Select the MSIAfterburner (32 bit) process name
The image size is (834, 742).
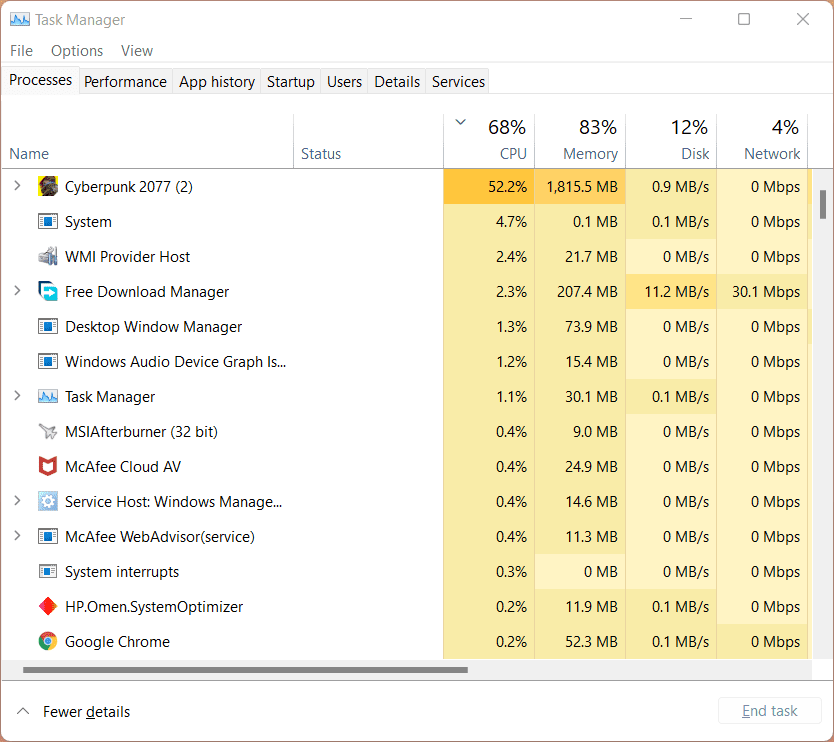(x=141, y=432)
